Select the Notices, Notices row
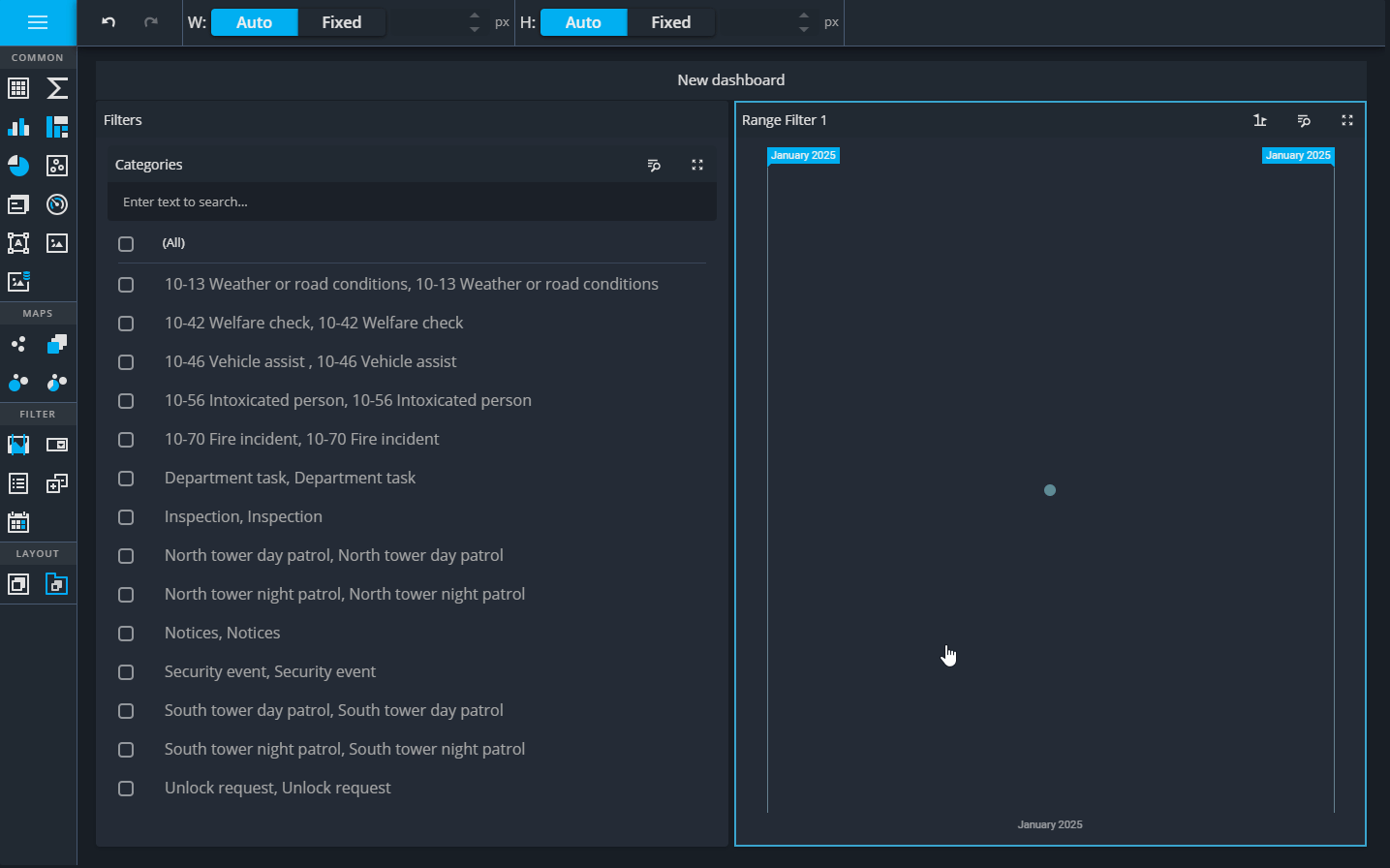Viewport: 1390px width, 868px height. pos(412,633)
